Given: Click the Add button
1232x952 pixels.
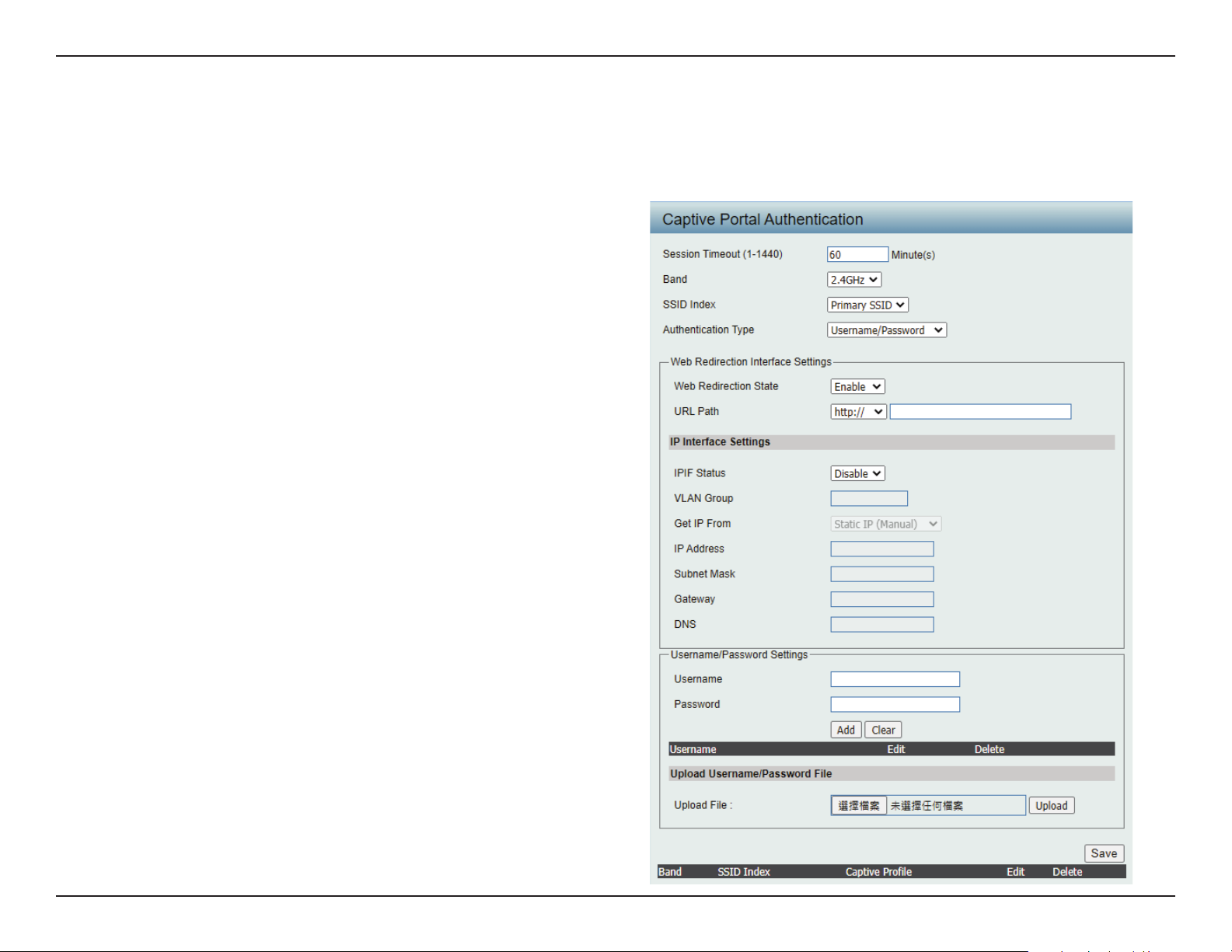Looking at the screenshot, I should [x=846, y=731].
